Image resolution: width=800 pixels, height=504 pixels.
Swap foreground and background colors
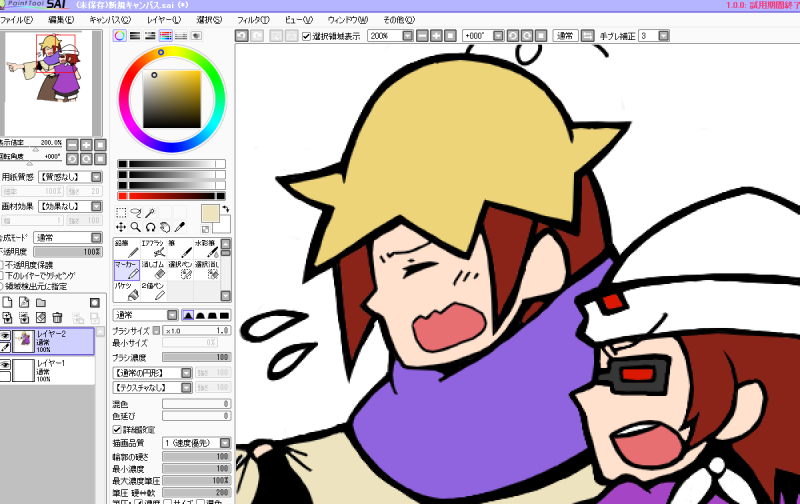[x=226, y=209]
